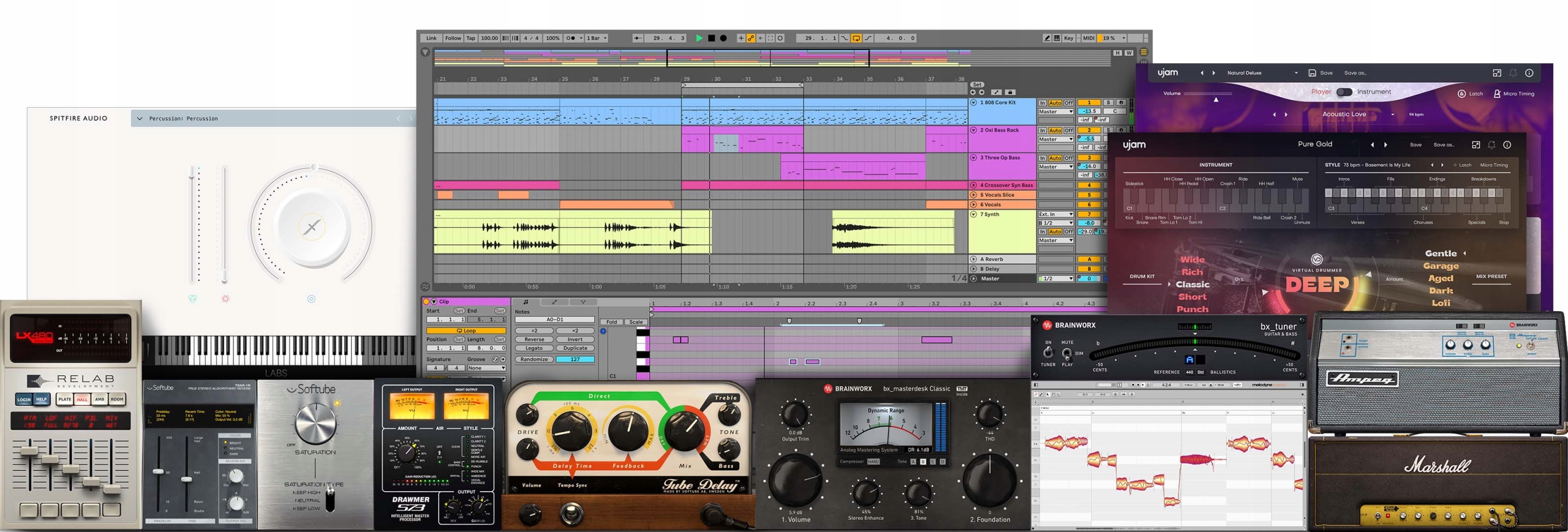Click the floppy disk Save icon in ujam
The height and width of the screenshot is (532, 1568).
click(x=1312, y=73)
